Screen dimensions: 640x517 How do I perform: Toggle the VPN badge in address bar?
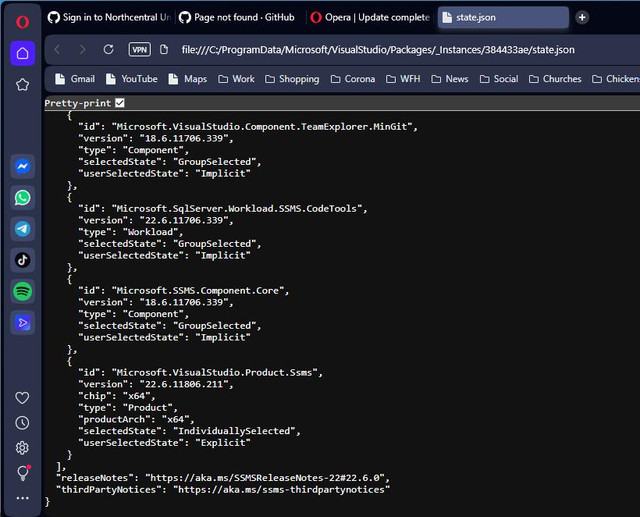coord(140,49)
